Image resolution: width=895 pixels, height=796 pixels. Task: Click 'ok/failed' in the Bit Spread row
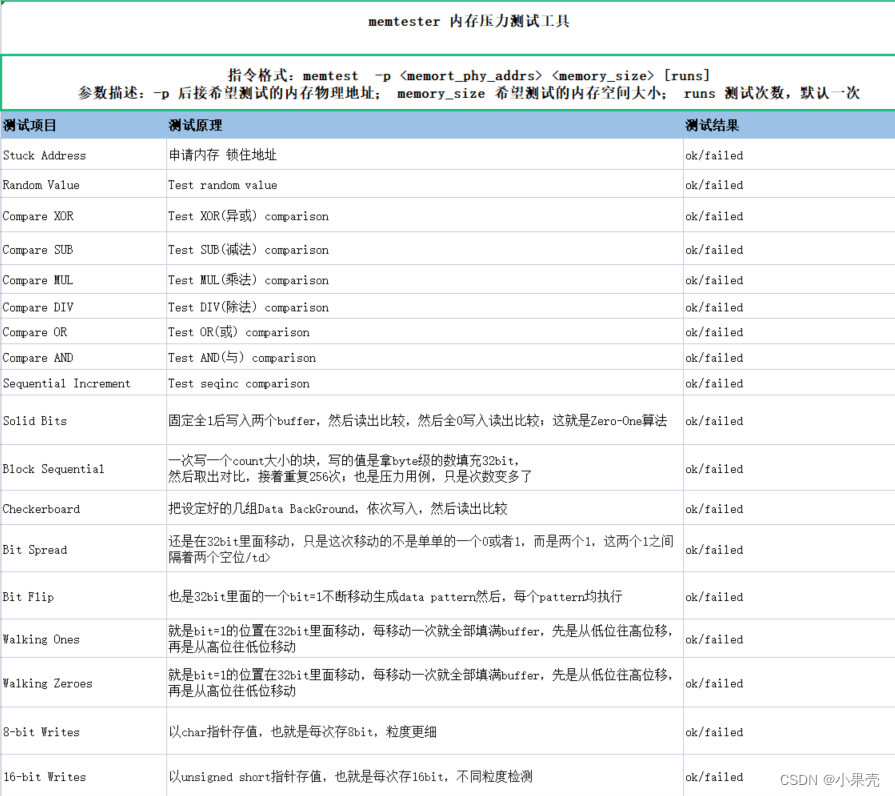point(714,550)
